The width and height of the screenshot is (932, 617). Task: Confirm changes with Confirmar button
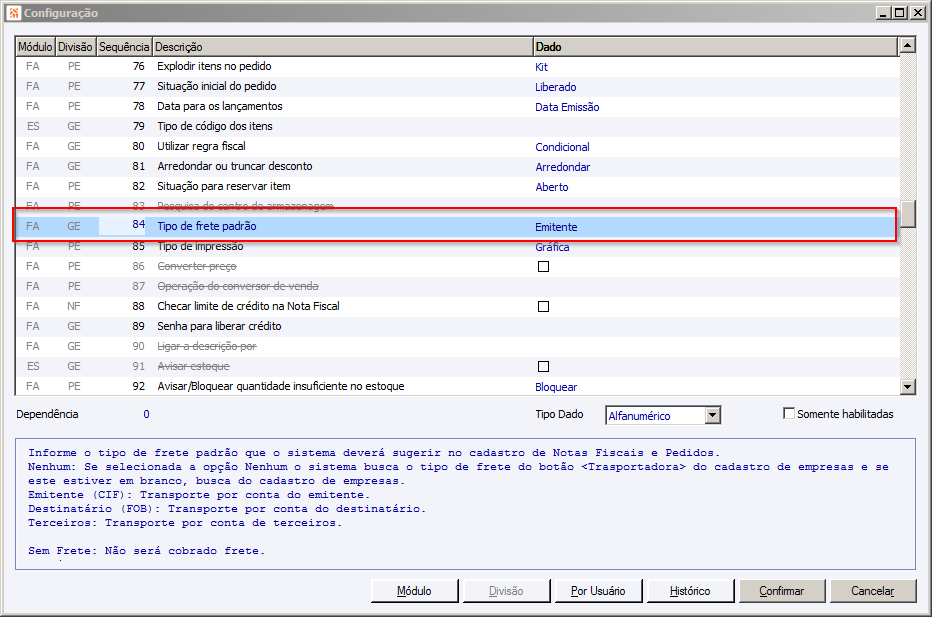tap(782, 591)
